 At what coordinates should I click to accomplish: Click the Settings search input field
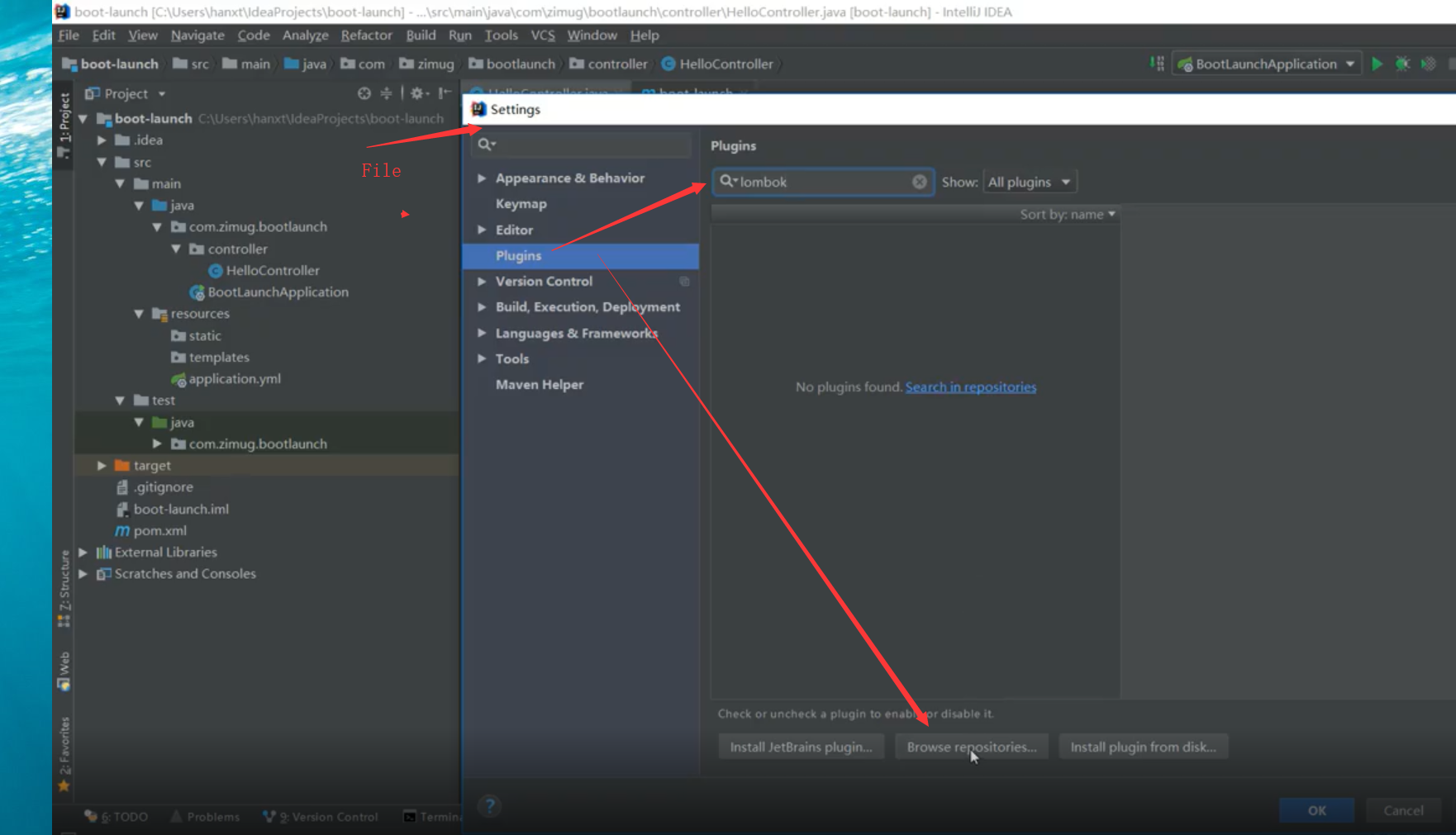[x=582, y=144]
